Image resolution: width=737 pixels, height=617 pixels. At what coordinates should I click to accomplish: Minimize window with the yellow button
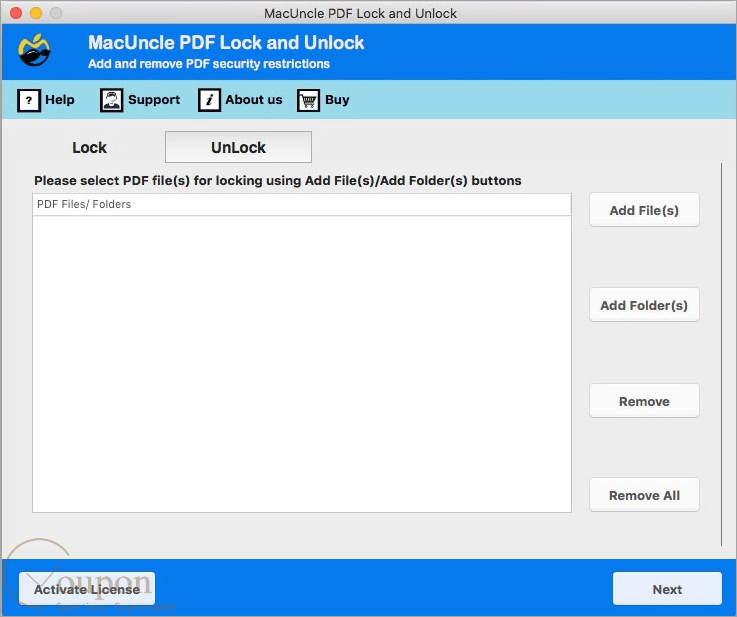coord(36,13)
